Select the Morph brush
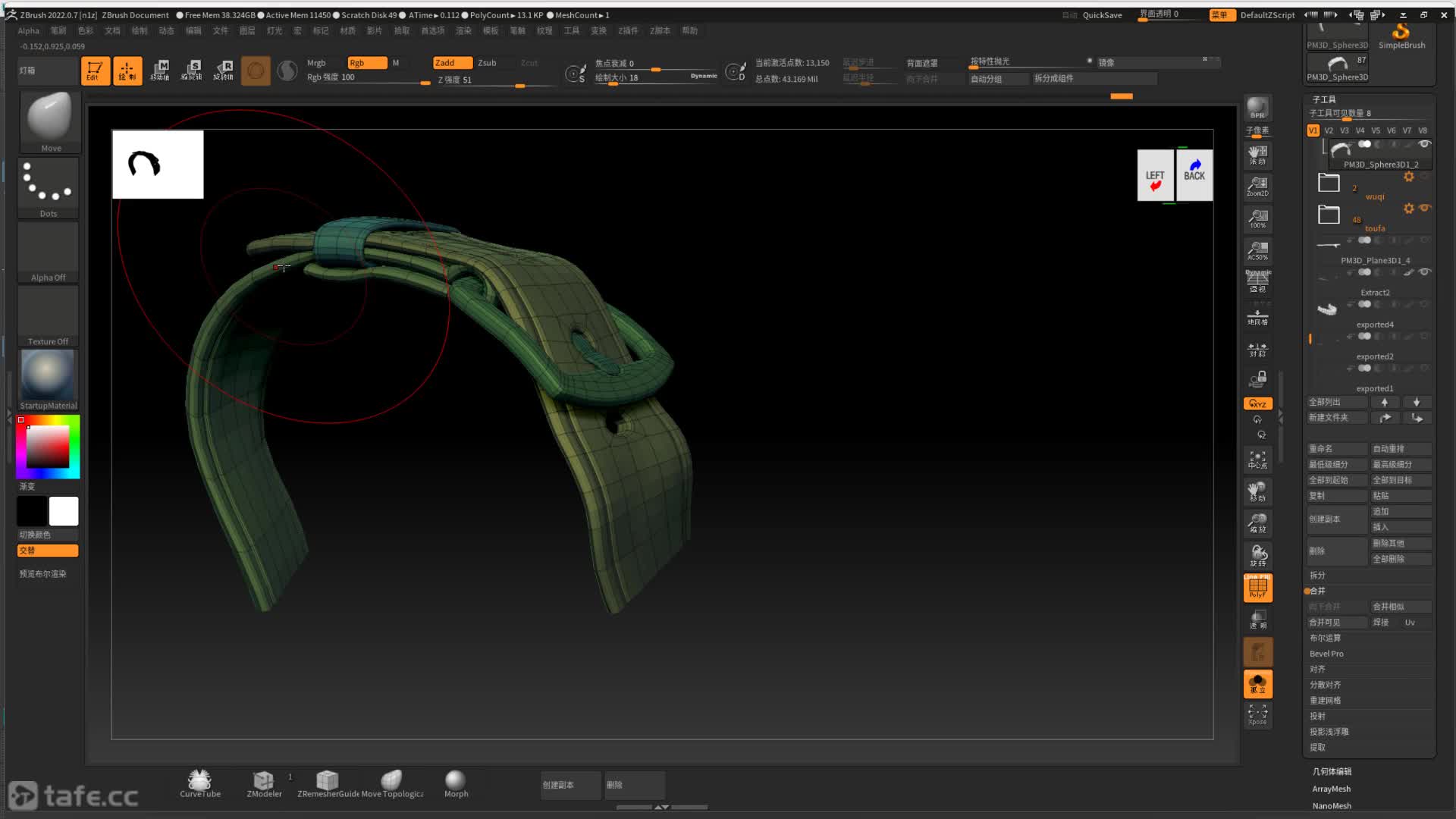The image size is (1456, 819). (456, 784)
